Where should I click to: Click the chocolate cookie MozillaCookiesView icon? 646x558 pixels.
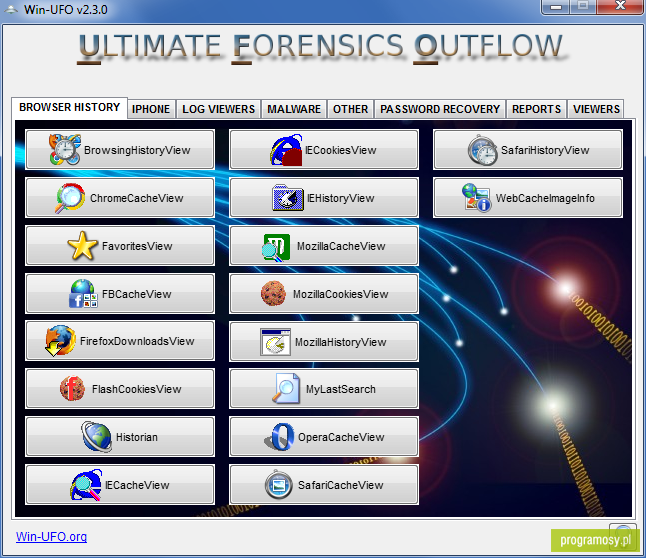(x=273, y=293)
